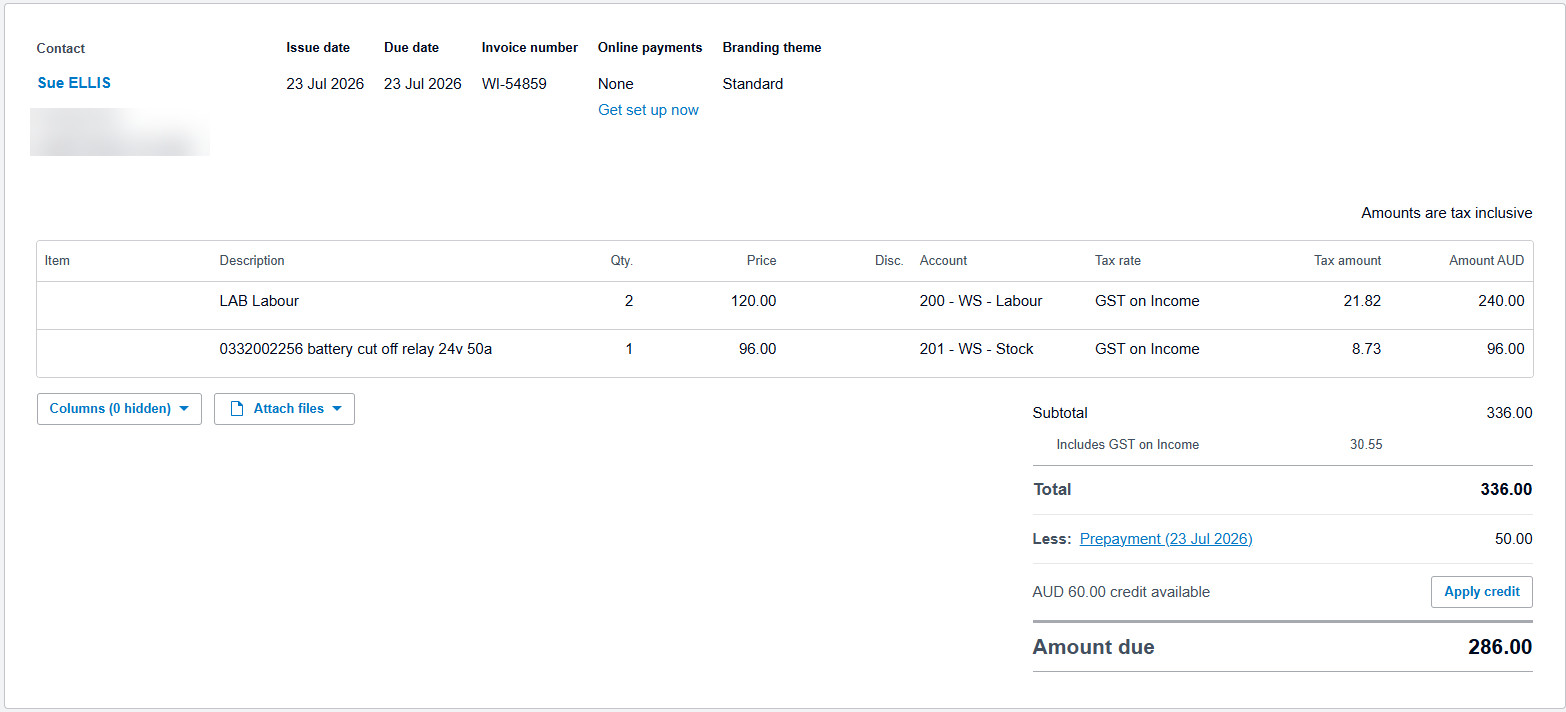This screenshot has width=1566, height=712.
Task: Click the Amount AUD column header
Action: (1487, 261)
